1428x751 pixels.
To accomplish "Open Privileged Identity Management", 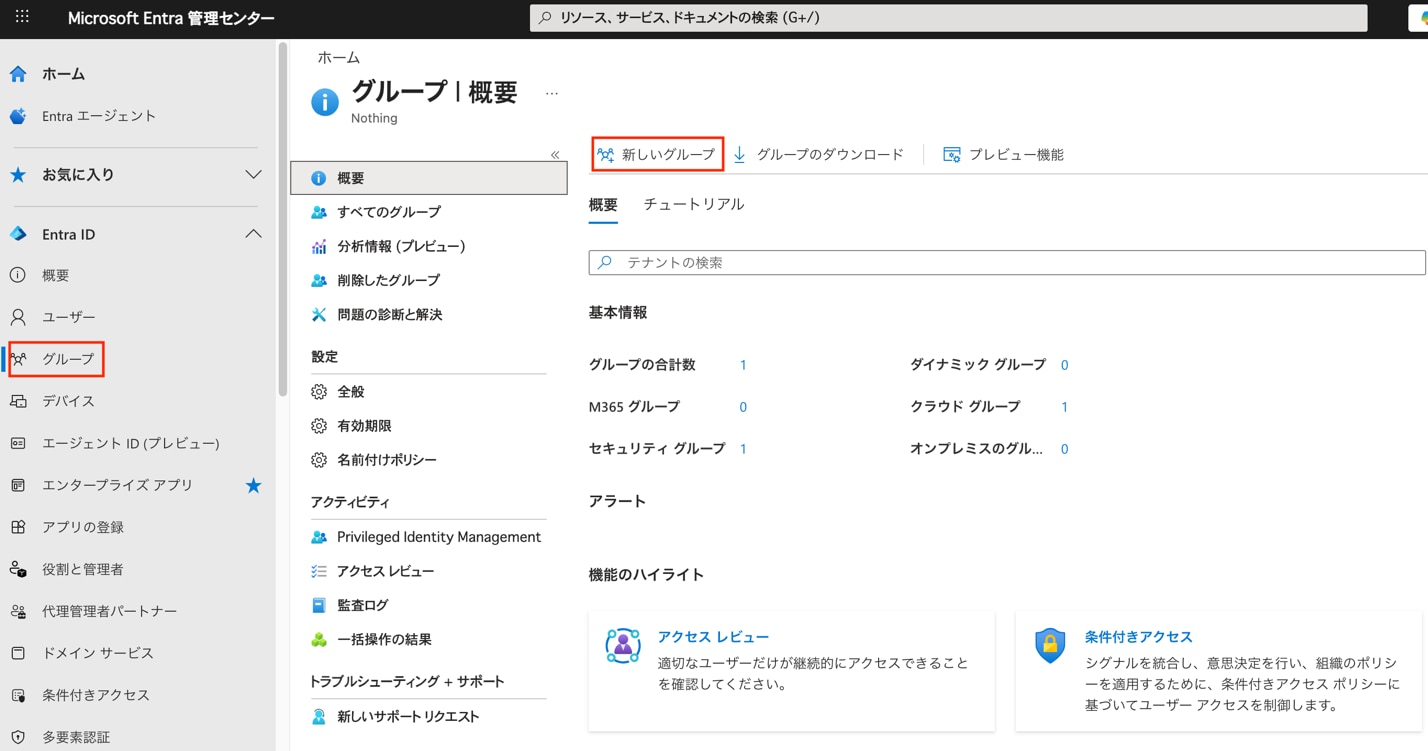I will [440, 536].
